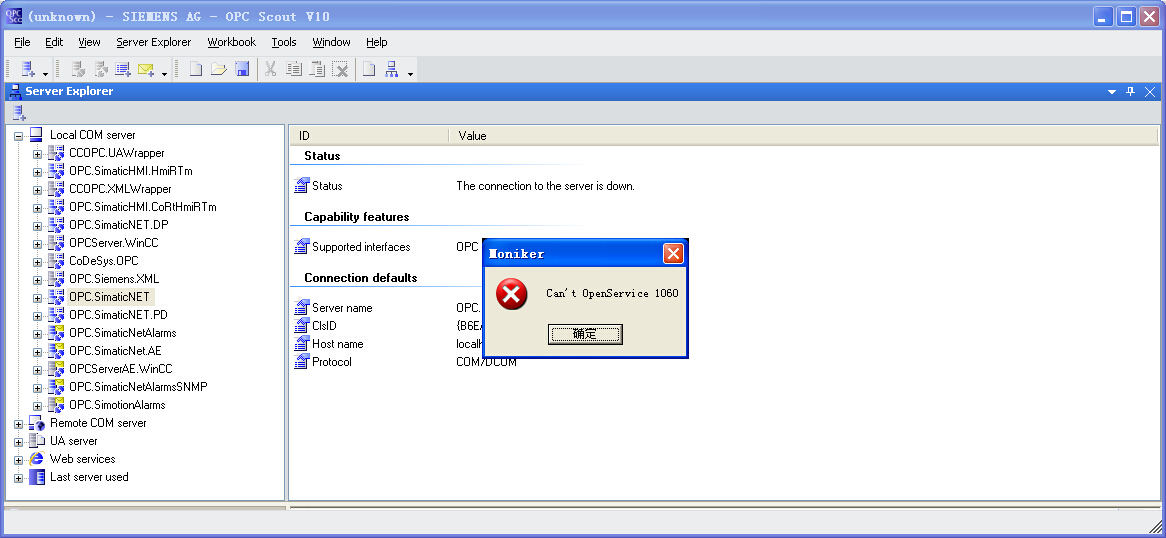Click the Delete X icon in toolbar
This screenshot has height=538, width=1166.
pyautogui.click(x=341, y=69)
